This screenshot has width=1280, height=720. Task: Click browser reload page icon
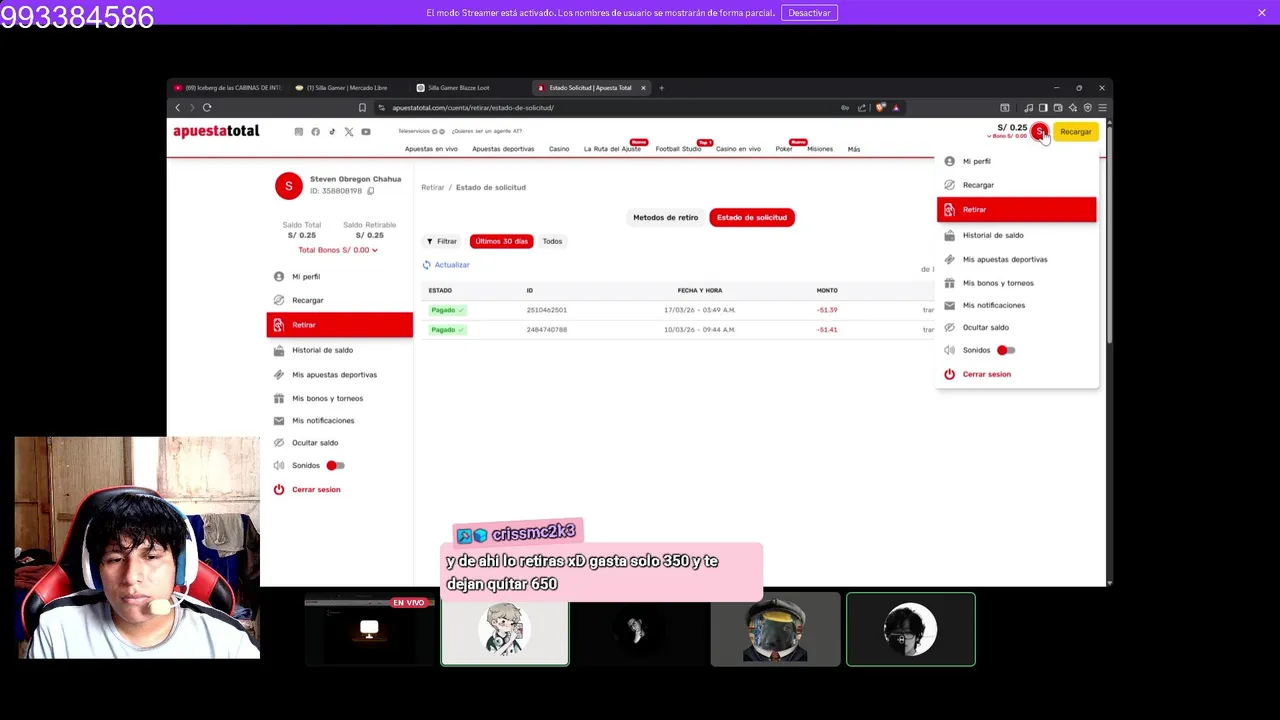207,107
